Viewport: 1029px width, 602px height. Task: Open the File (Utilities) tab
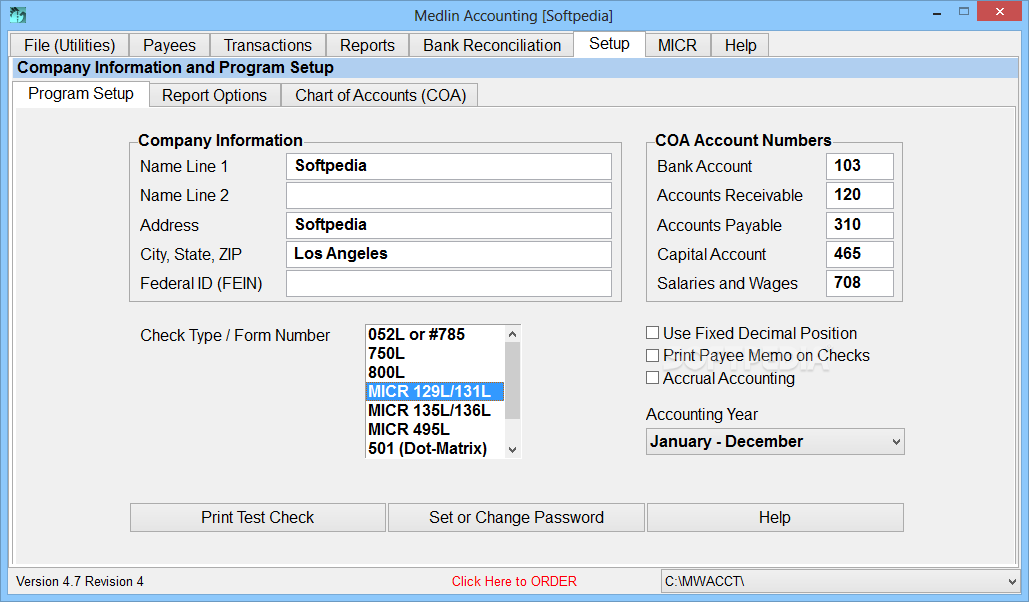(x=70, y=45)
